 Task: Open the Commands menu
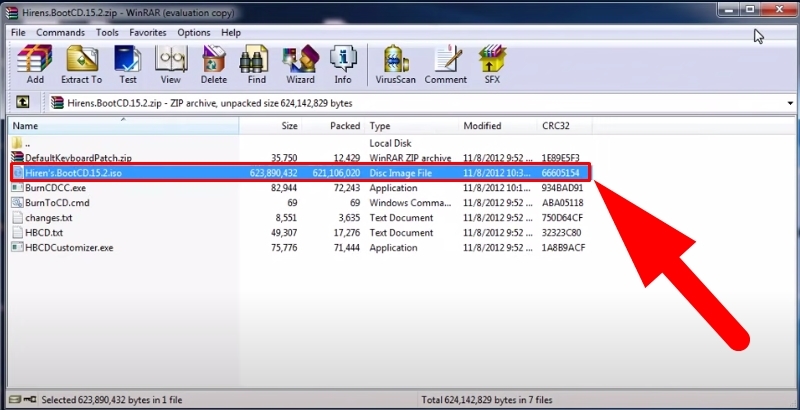(x=61, y=32)
